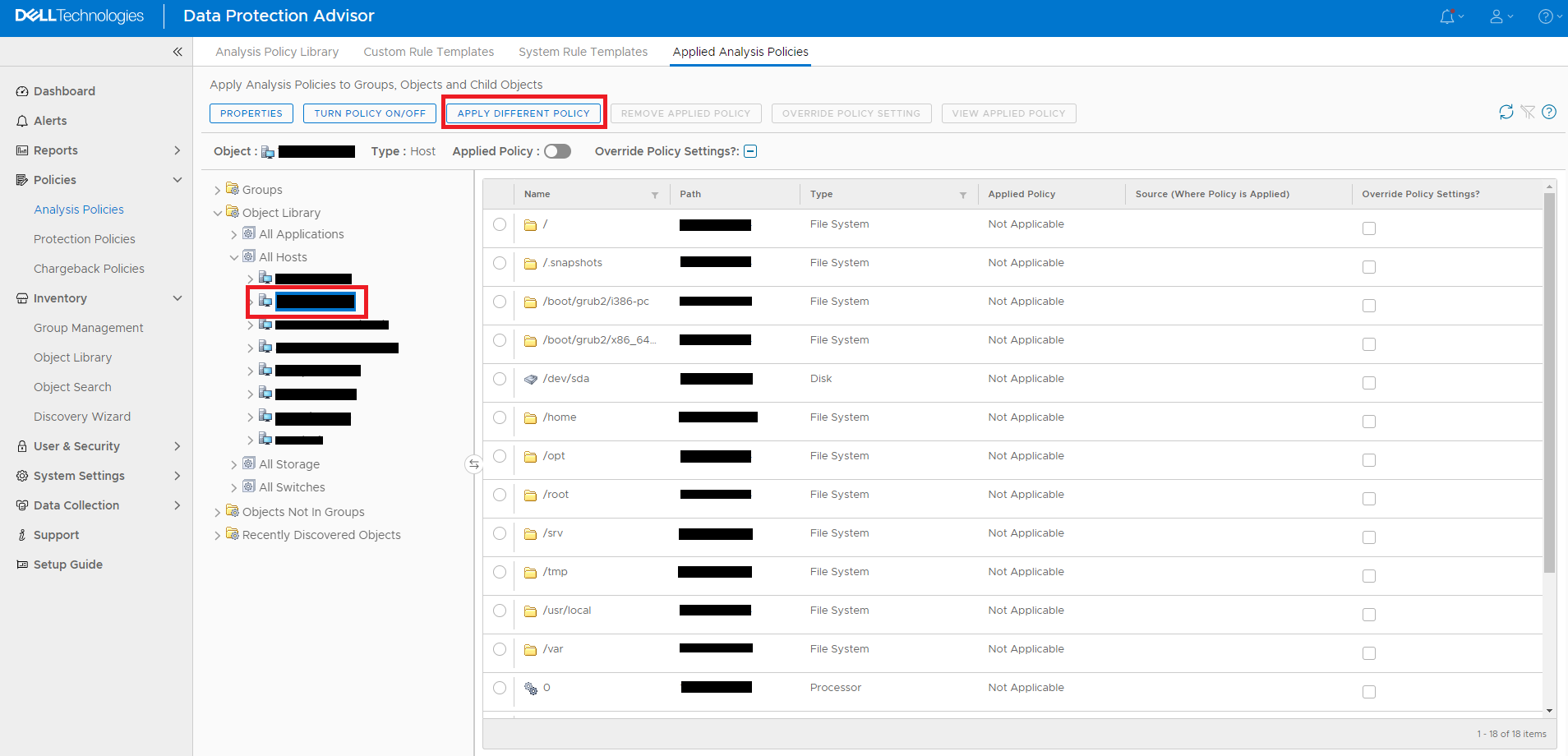Open the System Rule Templates tab

(583, 52)
